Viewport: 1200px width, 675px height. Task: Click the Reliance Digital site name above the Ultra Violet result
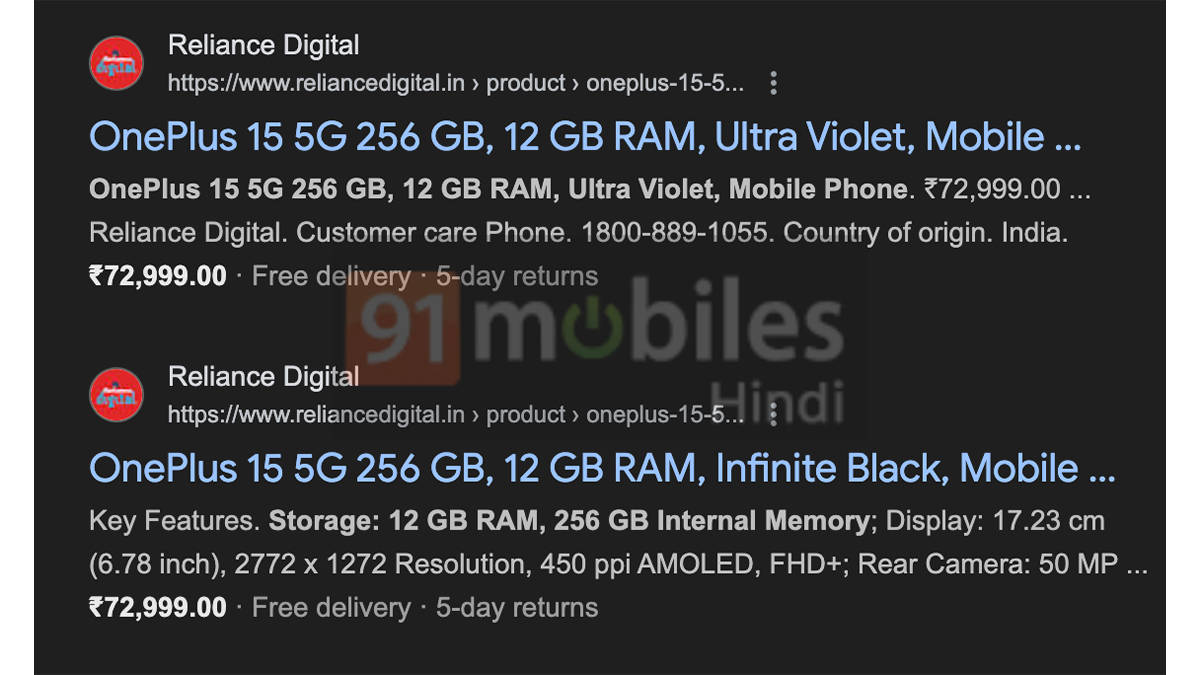[263, 45]
